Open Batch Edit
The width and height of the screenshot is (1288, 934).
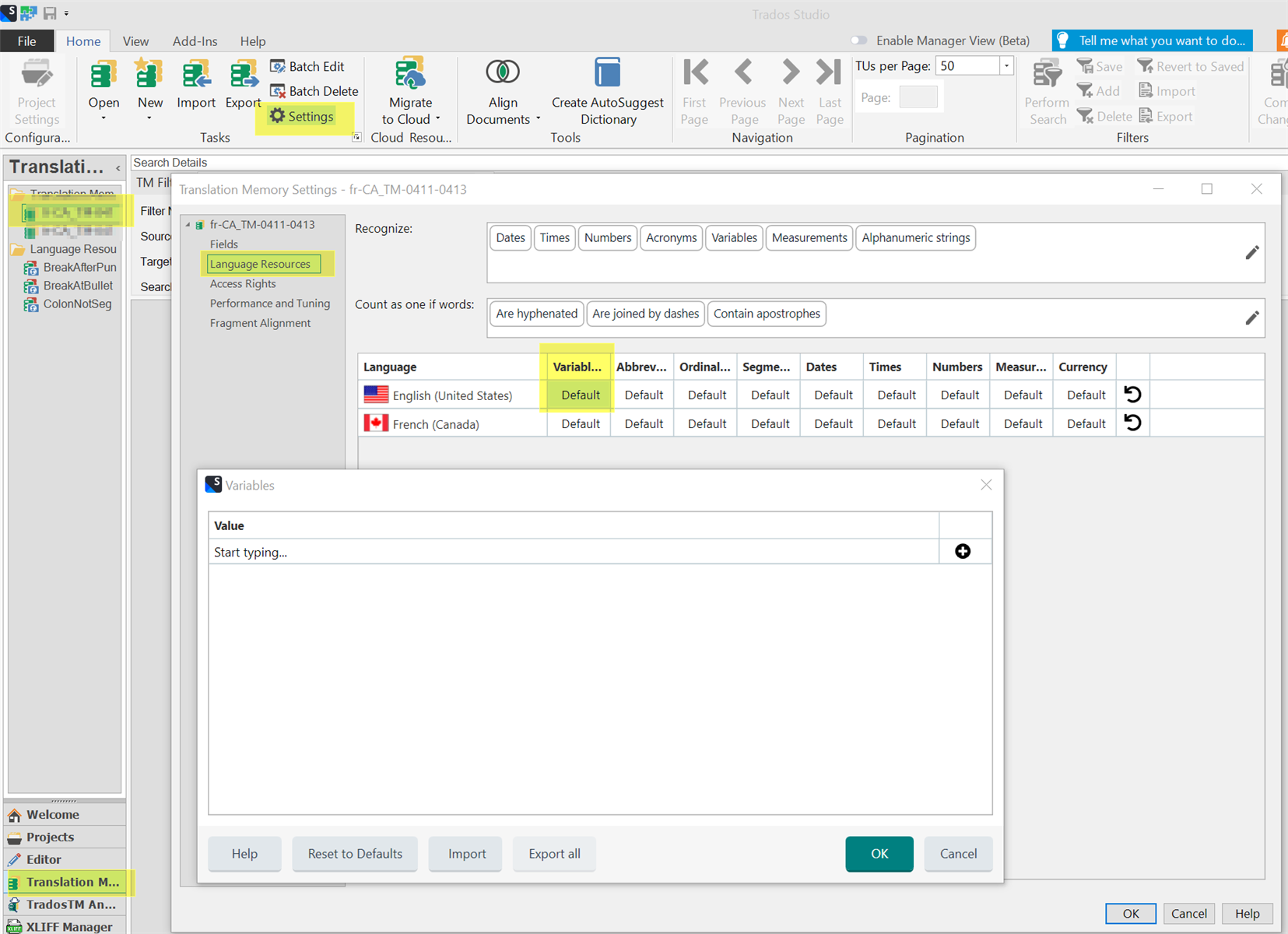click(307, 66)
